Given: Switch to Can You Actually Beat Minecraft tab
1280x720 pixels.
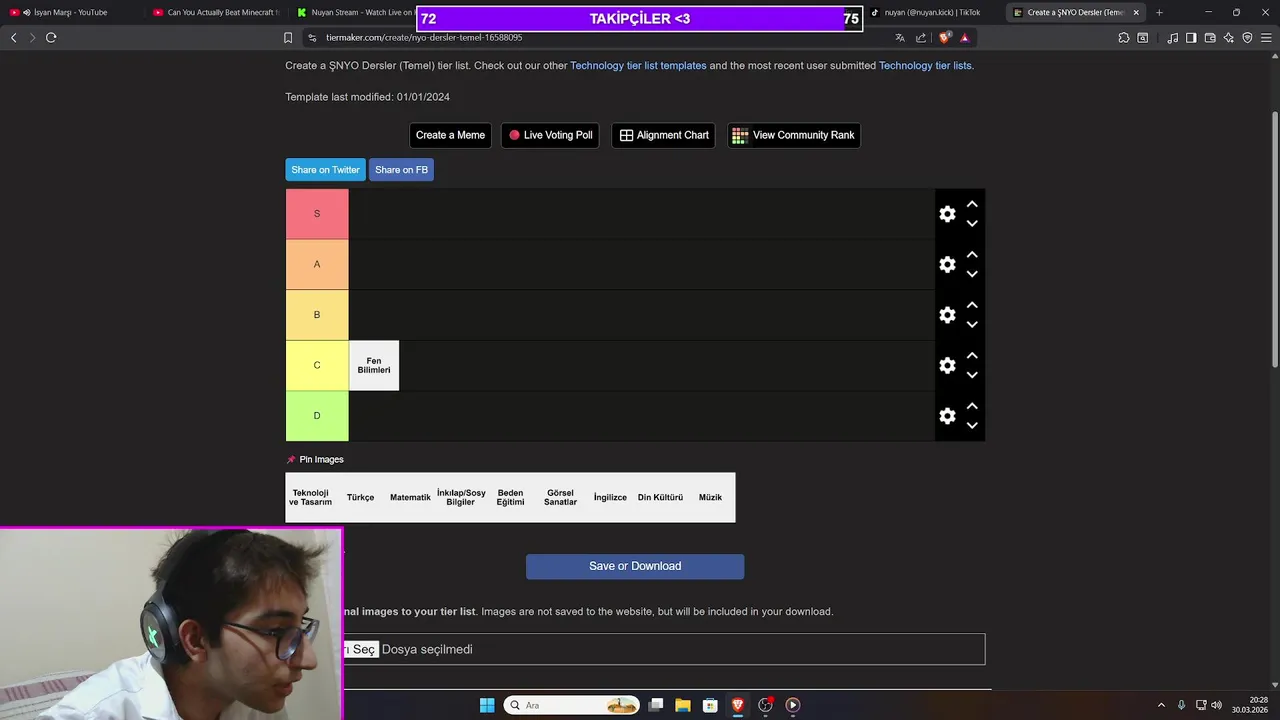Looking at the screenshot, I should (216, 12).
